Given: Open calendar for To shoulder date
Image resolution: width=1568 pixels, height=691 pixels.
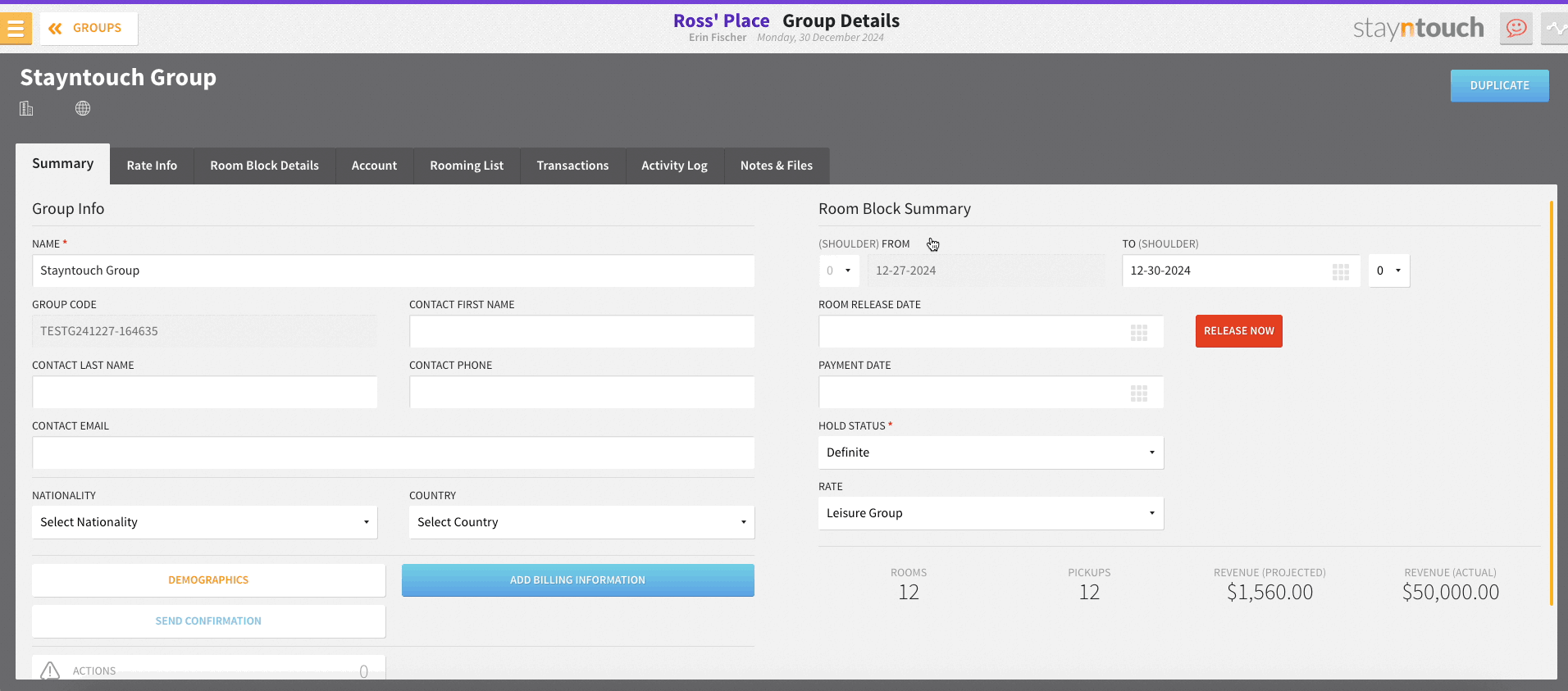Looking at the screenshot, I should (1341, 271).
